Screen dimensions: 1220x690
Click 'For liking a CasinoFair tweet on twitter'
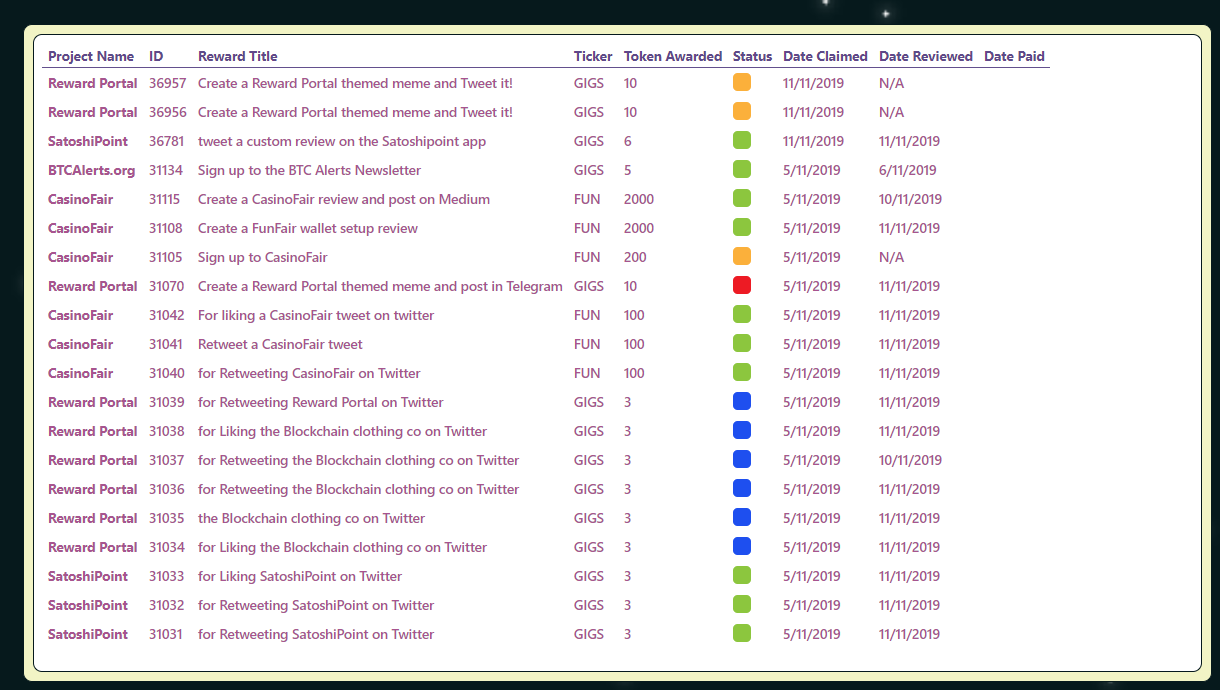(316, 315)
